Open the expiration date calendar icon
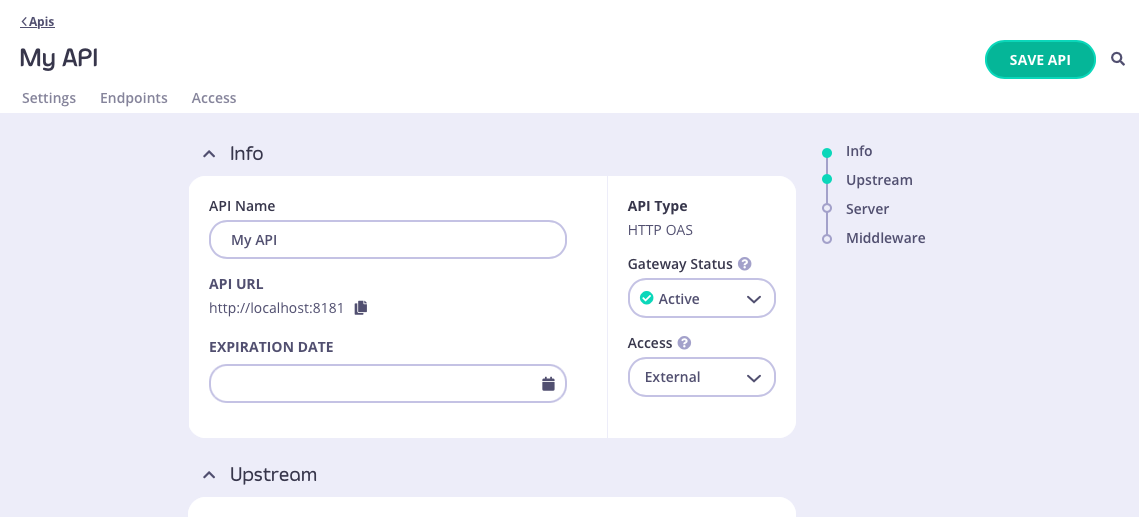 pyautogui.click(x=548, y=384)
